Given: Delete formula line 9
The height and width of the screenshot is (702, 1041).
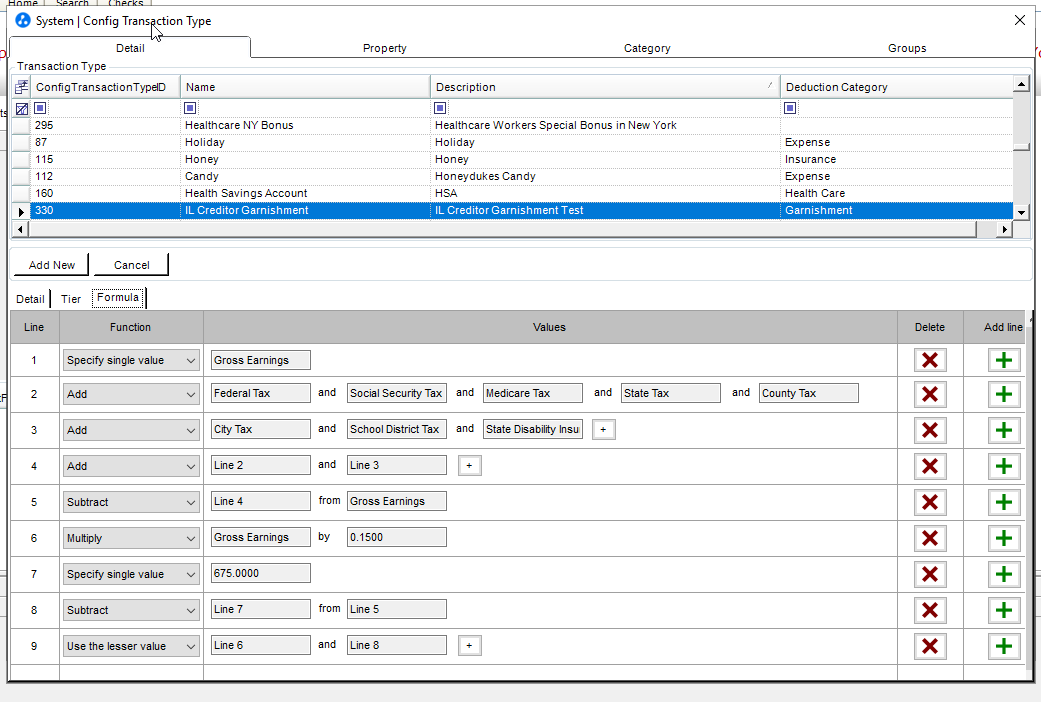Looking at the screenshot, I should pos(930,646).
